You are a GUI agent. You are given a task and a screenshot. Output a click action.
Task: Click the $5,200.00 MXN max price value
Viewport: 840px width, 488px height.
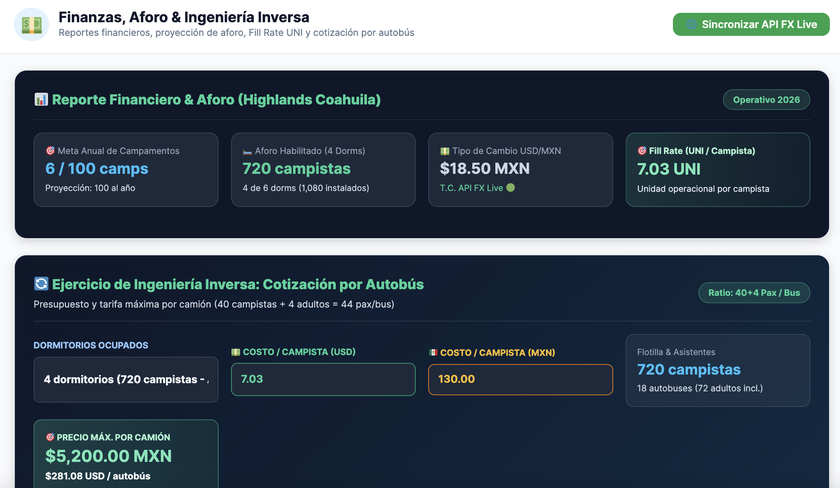coord(108,456)
